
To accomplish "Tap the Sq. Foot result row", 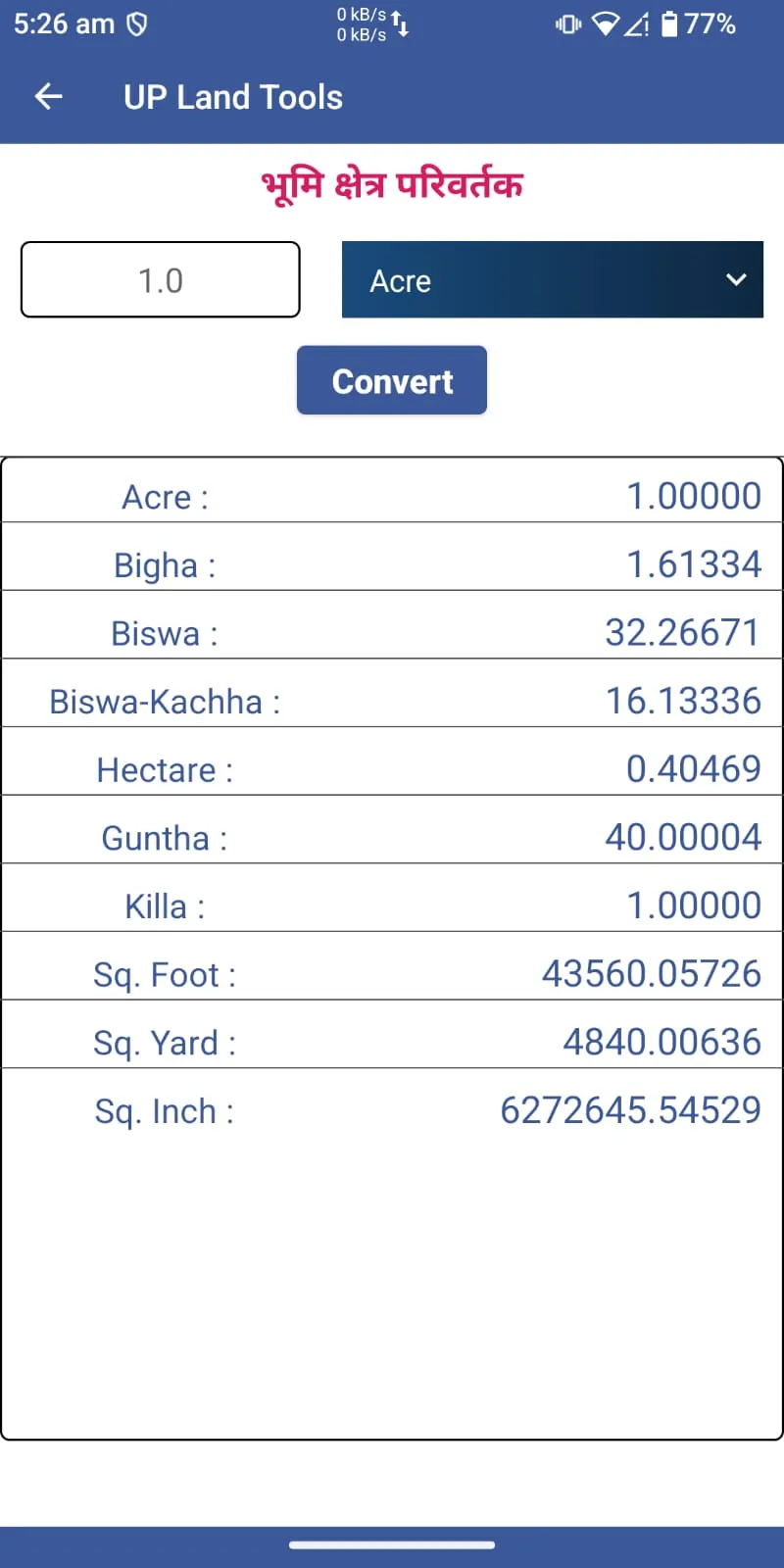I will (x=392, y=974).
